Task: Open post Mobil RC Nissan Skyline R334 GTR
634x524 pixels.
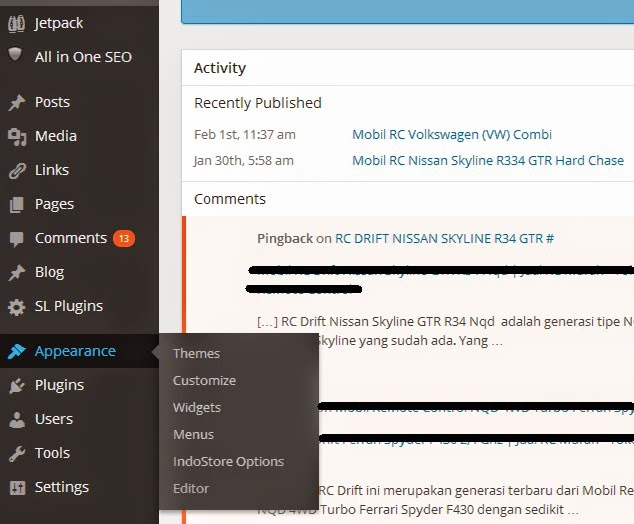Action: click(488, 161)
